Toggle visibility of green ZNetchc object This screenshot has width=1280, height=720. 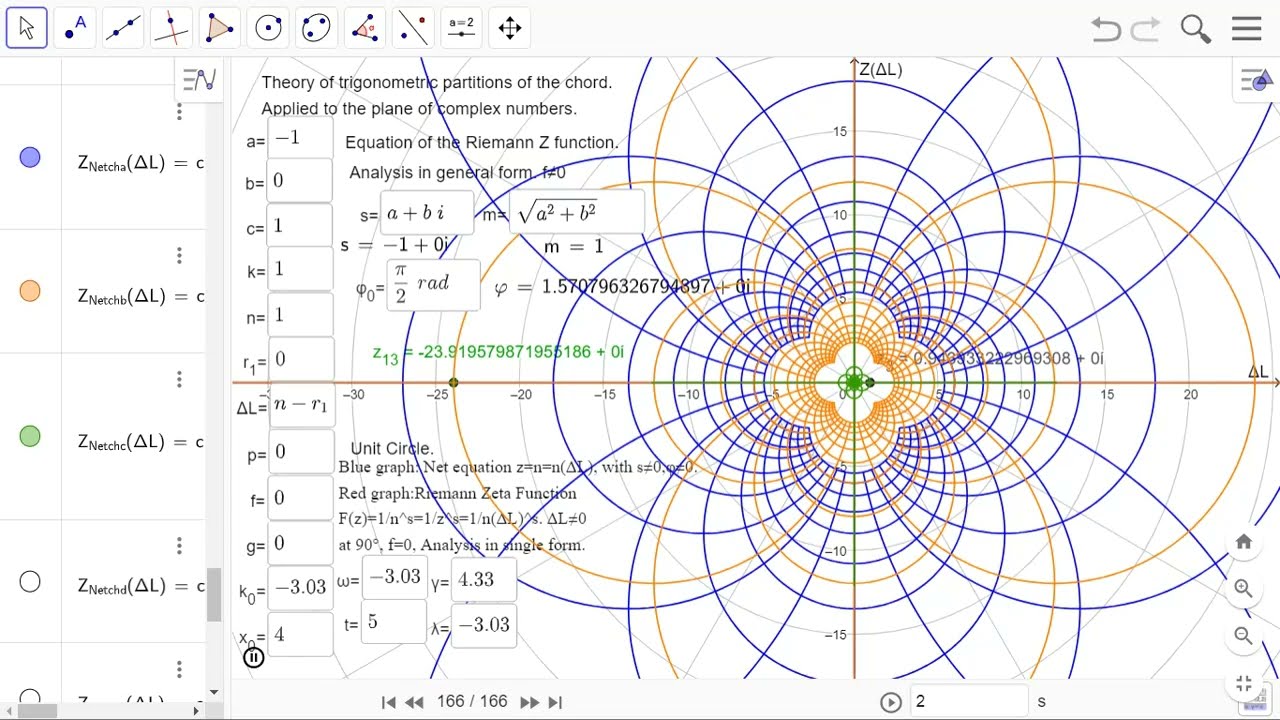click(x=30, y=436)
